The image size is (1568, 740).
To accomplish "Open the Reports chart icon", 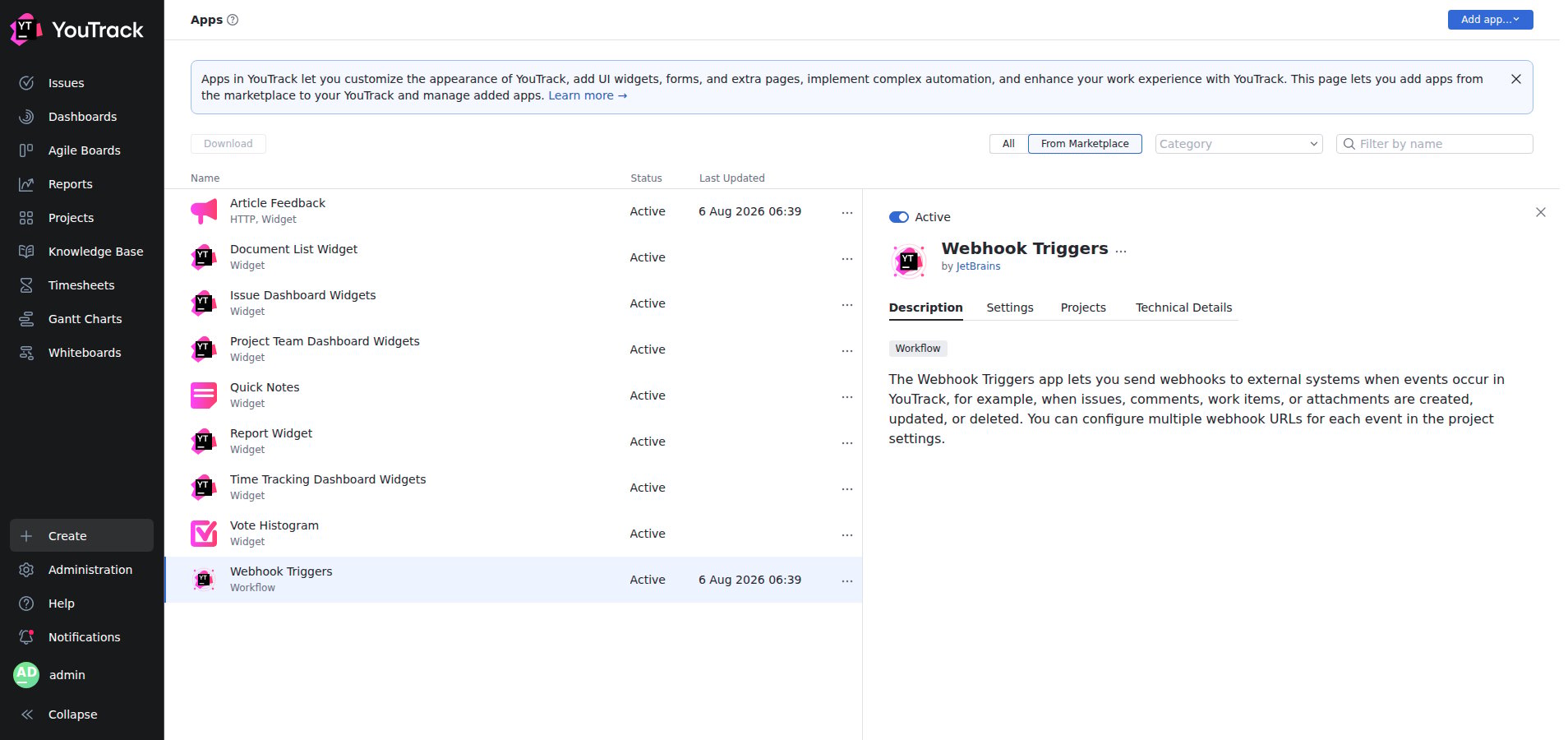I will 26,184.
